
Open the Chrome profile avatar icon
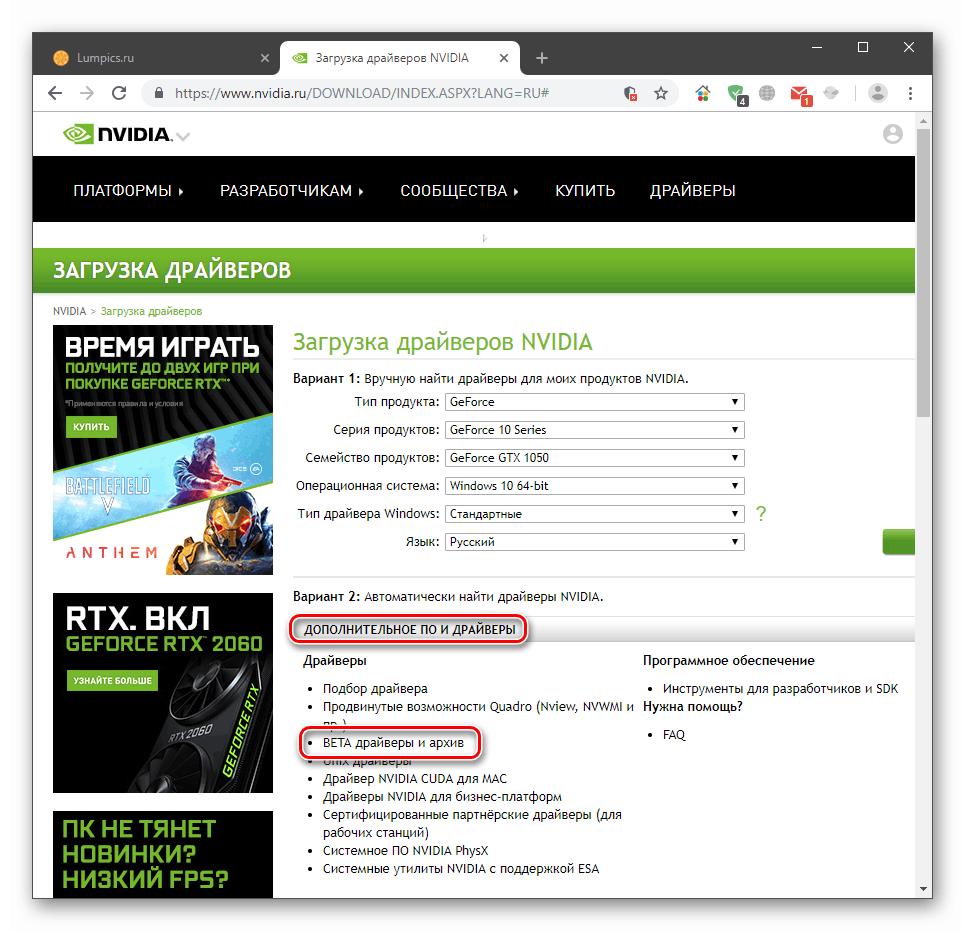pyautogui.click(x=877, y=93)
